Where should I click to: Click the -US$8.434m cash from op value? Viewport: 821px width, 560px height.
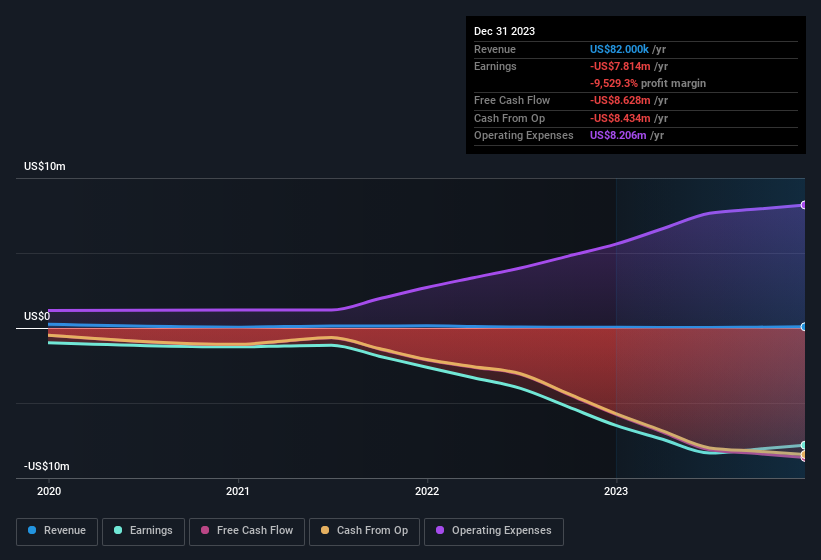pos(620,118)
